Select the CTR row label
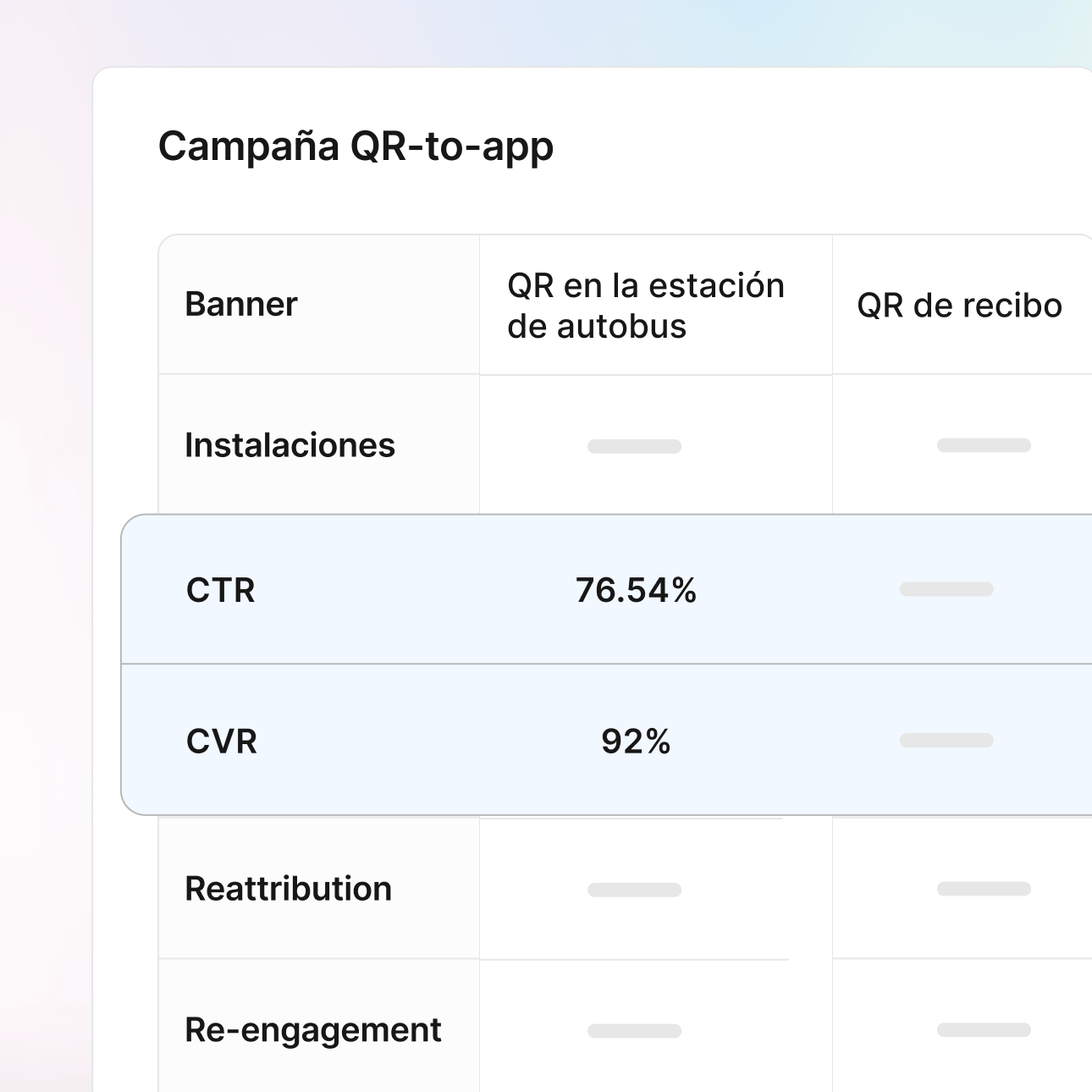The width and height of the screenshot is (1092, 1092). pyautogui.click(x=221, y=590)
